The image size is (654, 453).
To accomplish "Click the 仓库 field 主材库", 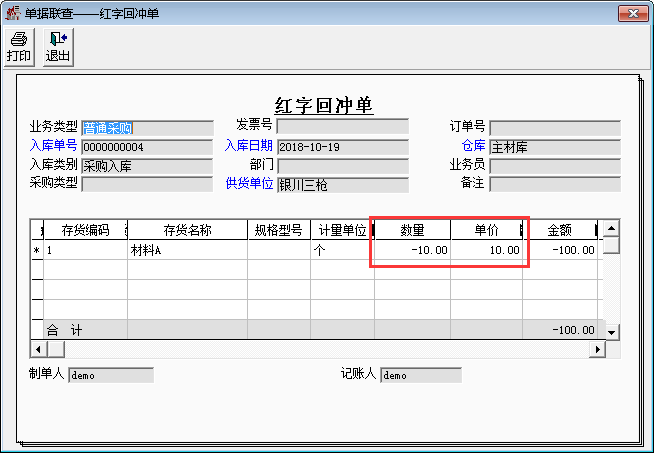I will (555, 147).
